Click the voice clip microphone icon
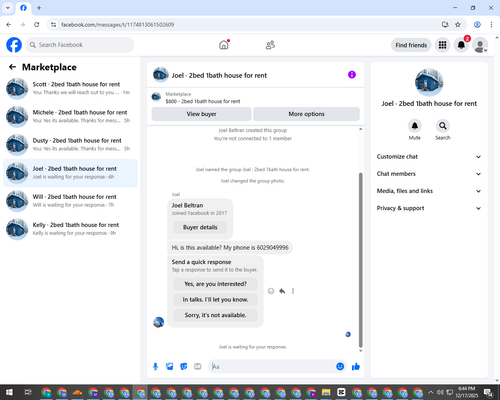This screenshot has height=400, width=500. 155,367
